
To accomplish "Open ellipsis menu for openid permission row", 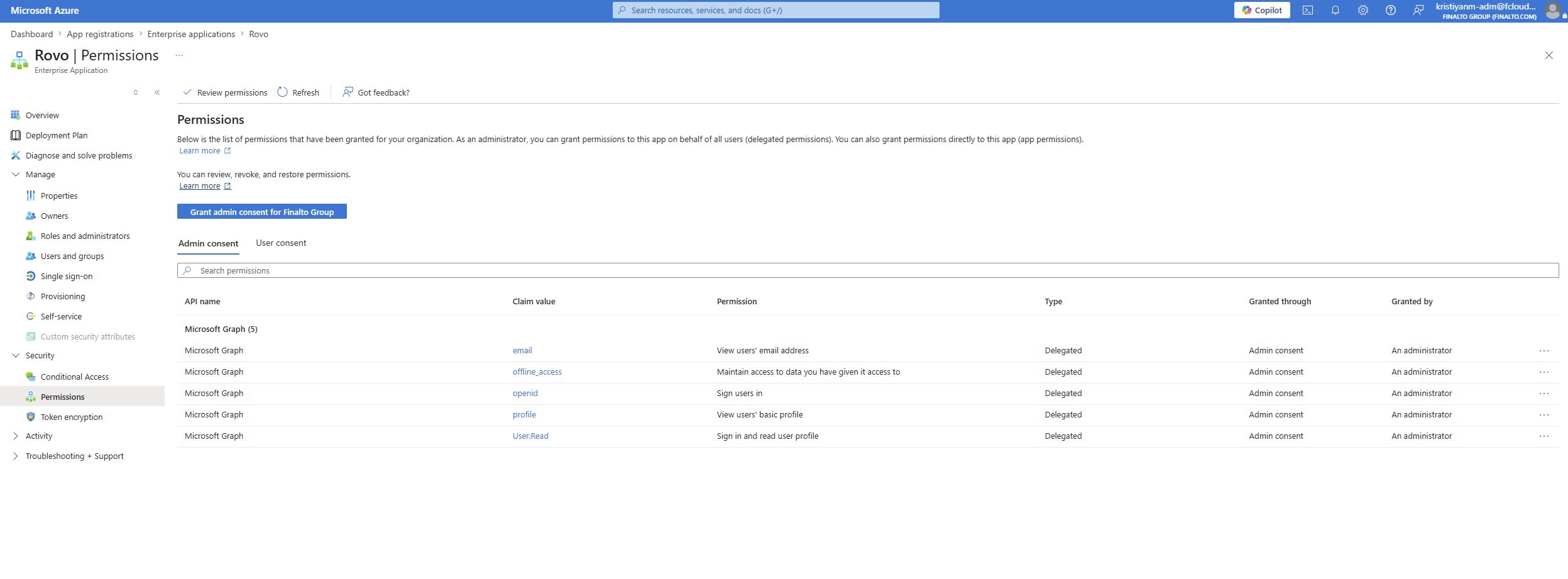I will [1544, 394].
